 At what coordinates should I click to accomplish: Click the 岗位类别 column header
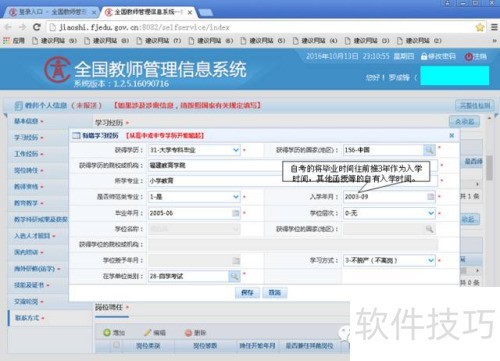(x=148, y=346)
